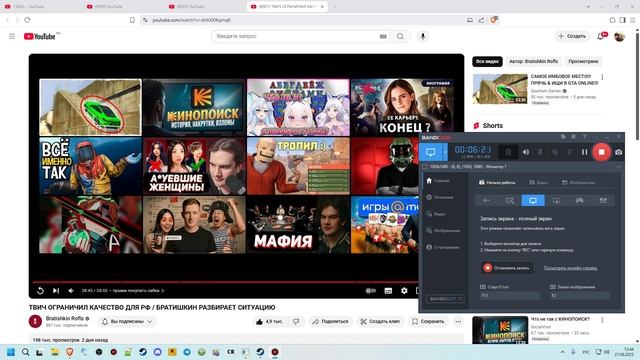Open the recording mode dropdown arrow in Bandicam
The height and width of the screenshot is (360, 640).
point(445,152)
